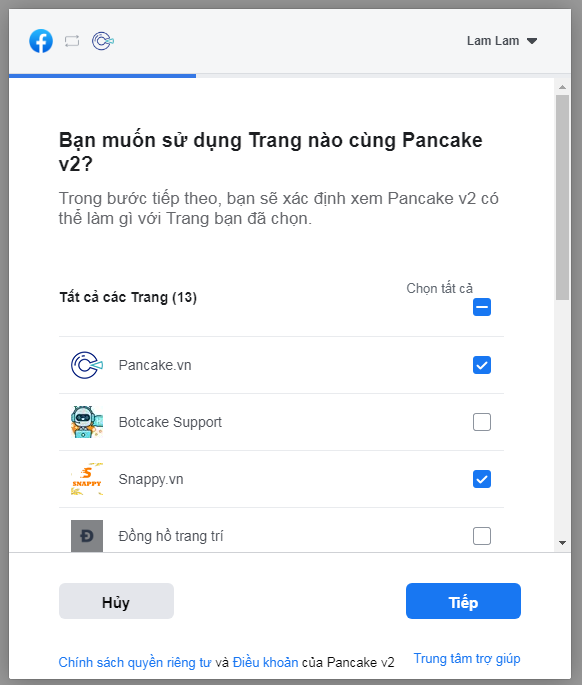
Task: Click the Pancake app logo in header
Action: (x=103, y=41)
